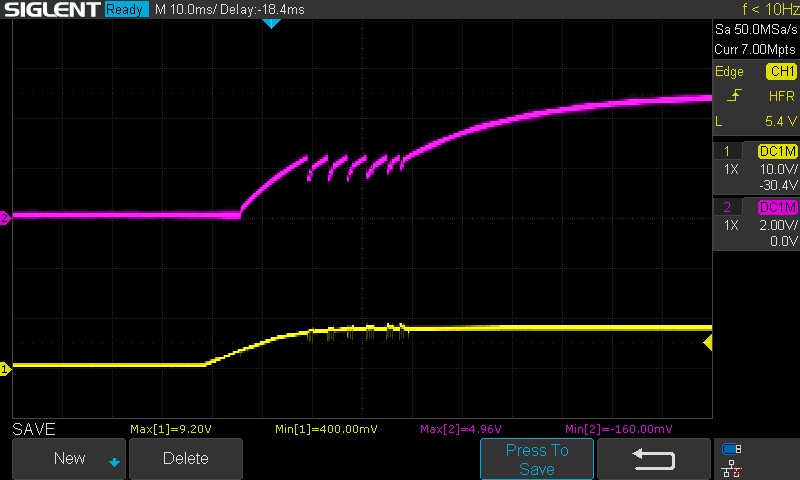Select the HFR trigger coupling label
The image size is (800, 480).
click(781, 96)
